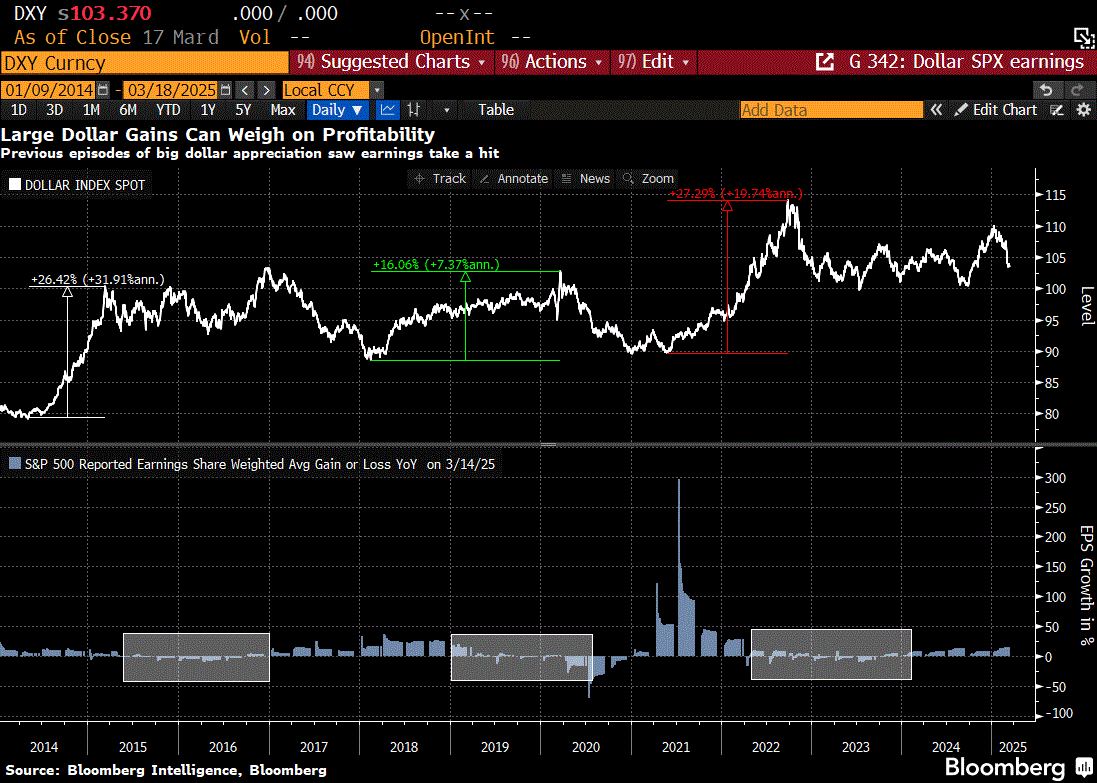The width and height of the screenshot is (1097, 783).
Task: Activate the Annotate tool
Action: pos(514,178)
